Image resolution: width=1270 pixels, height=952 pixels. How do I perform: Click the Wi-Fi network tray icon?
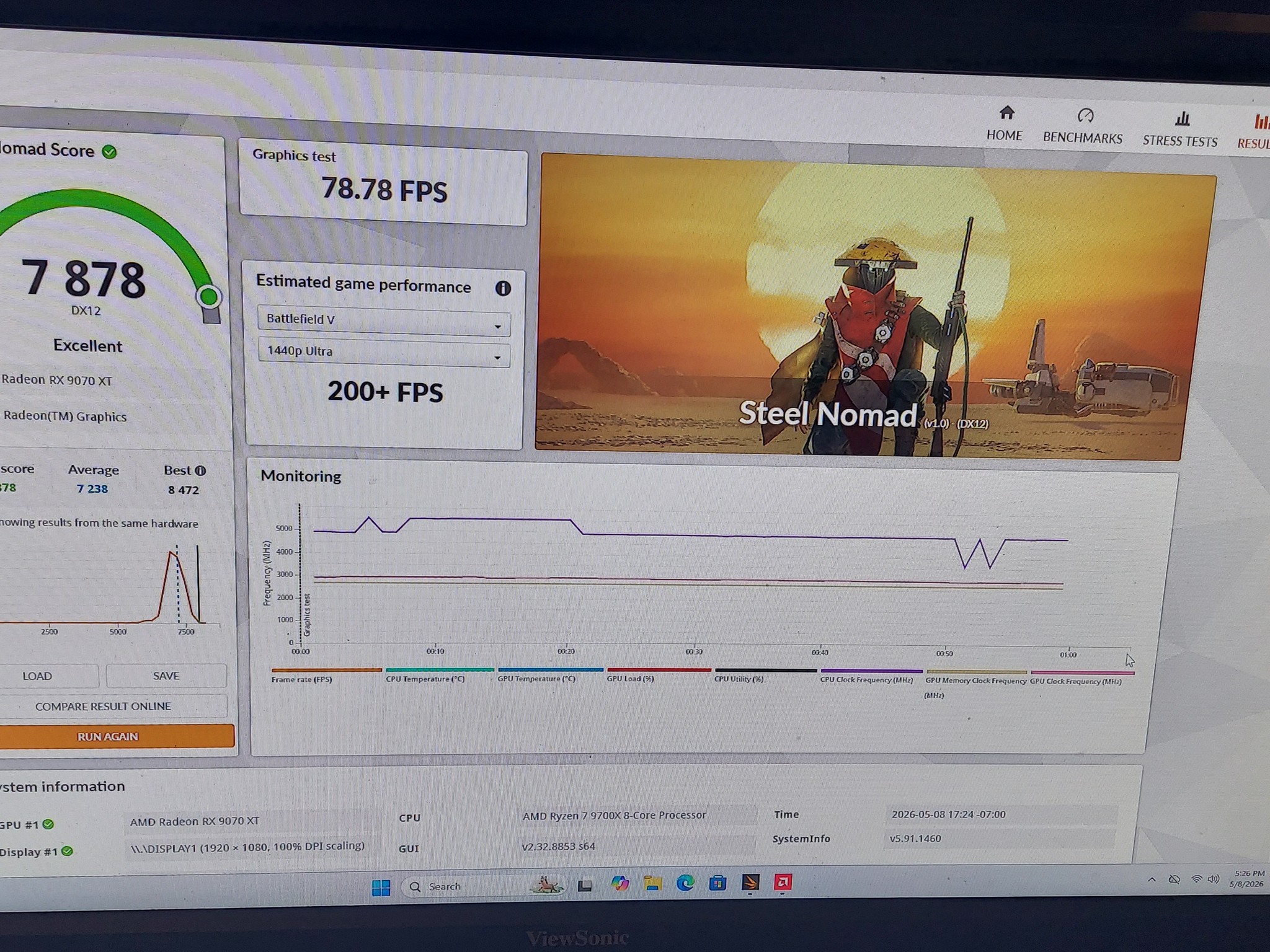point(1196,879)
